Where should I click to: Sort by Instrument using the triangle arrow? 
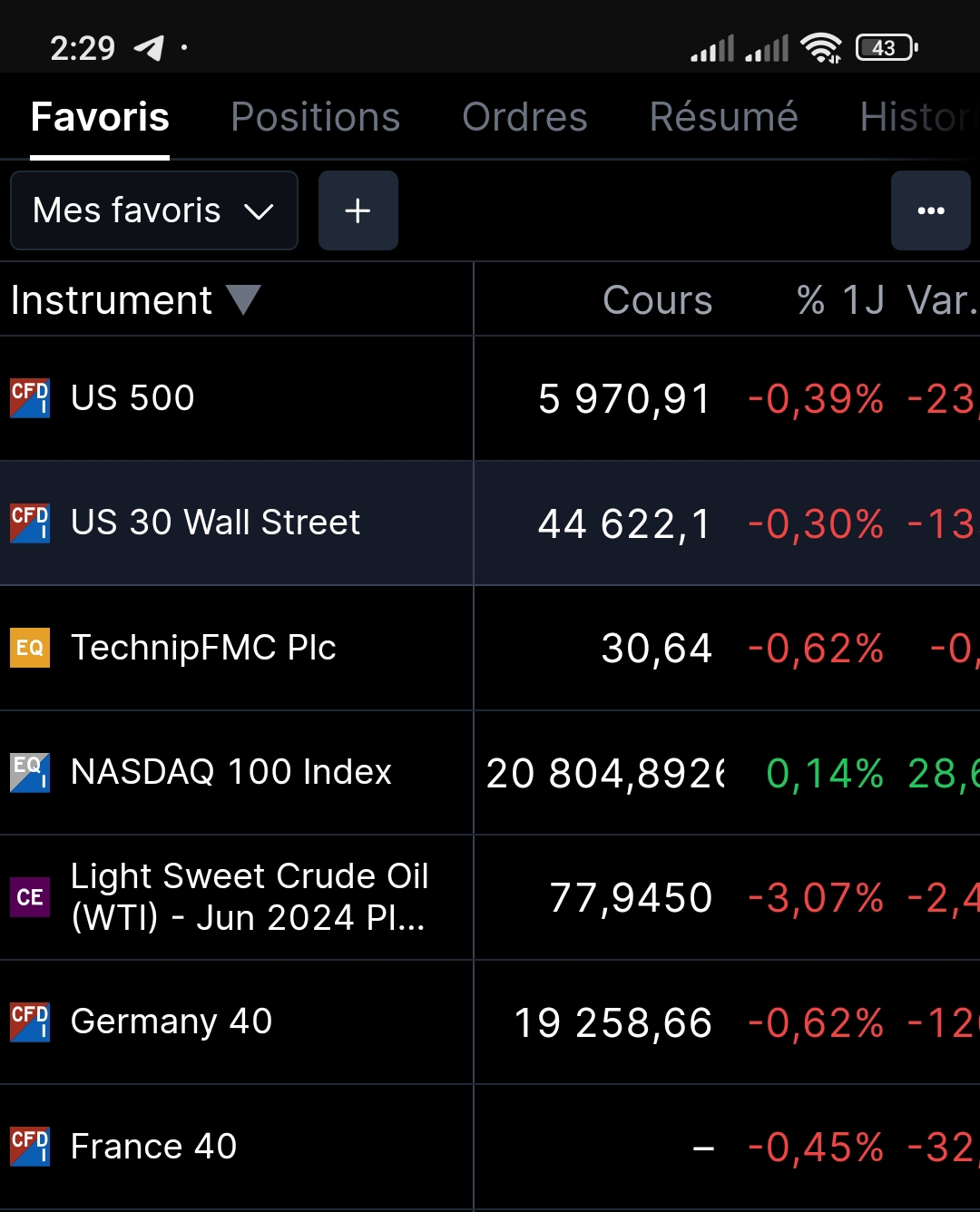click(243, 299)
